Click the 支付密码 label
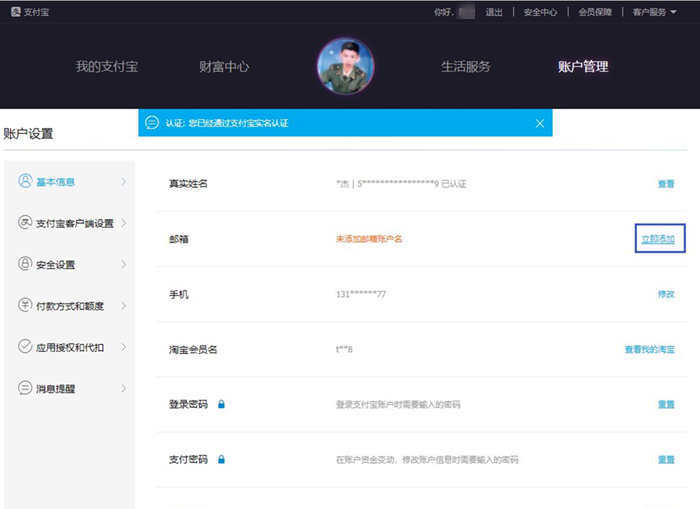The width and height of the screenshot is (700, 509). coord(188,459)
